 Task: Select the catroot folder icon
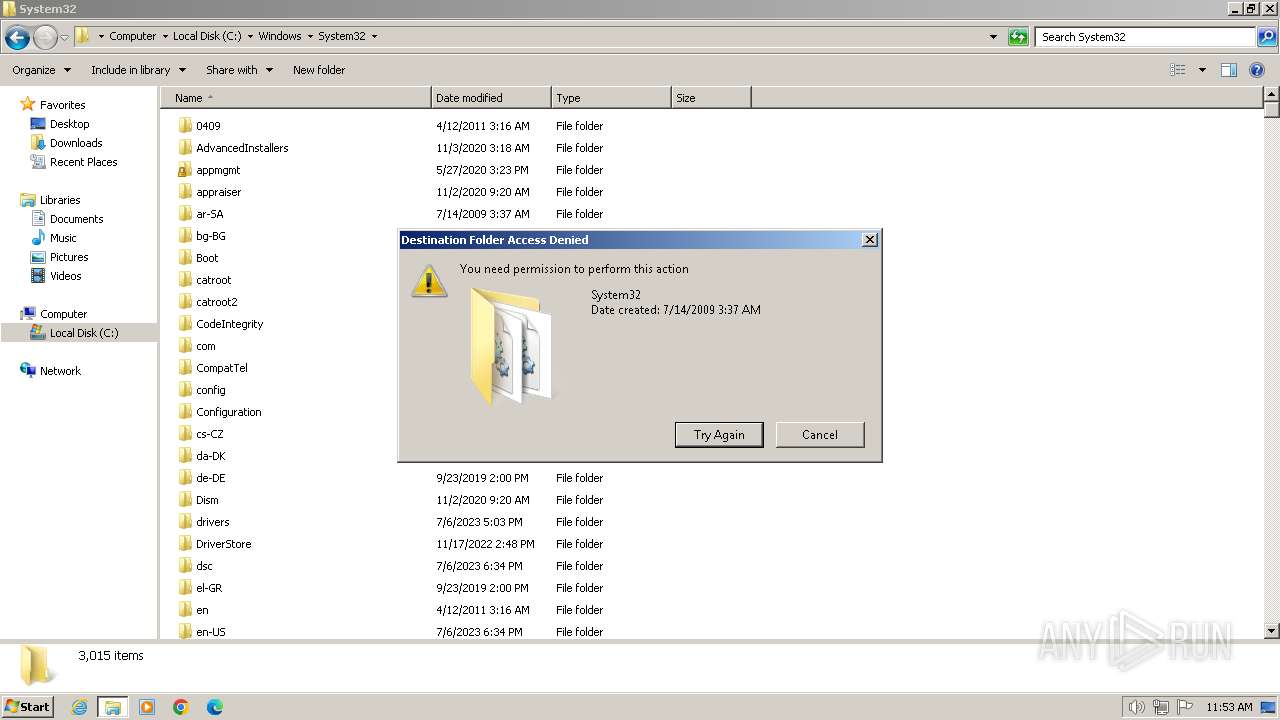click(x=185, y=280)
